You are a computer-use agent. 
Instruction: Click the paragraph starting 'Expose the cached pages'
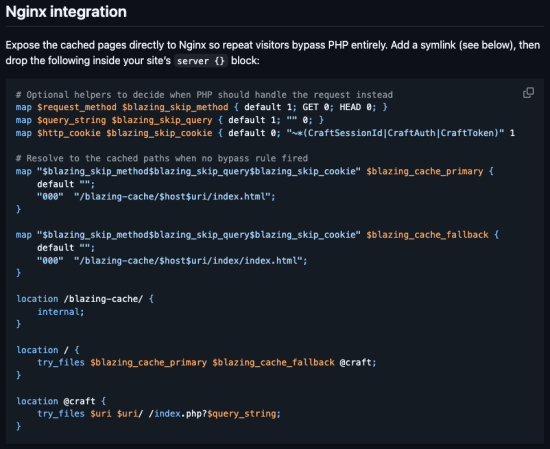(x=273, y=53)
